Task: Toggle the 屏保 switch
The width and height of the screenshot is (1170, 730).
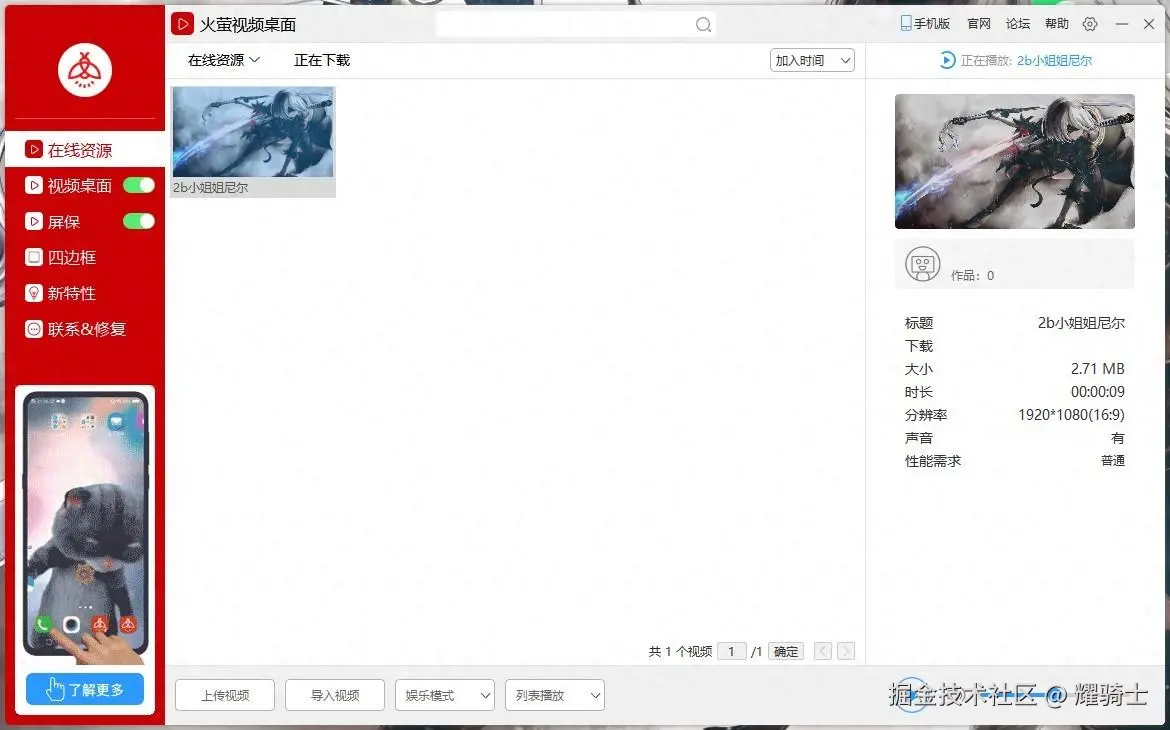Action: [139, 221]
